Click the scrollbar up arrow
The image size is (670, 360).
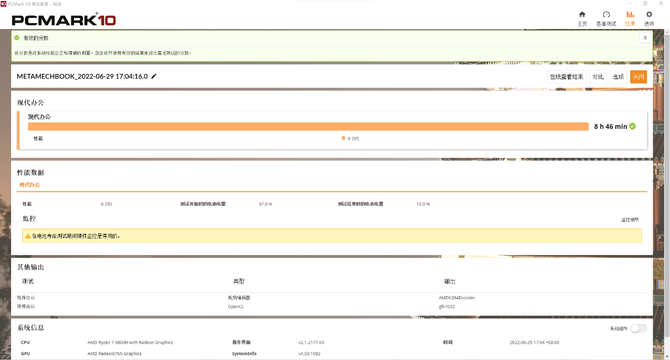pyautogui.click(x=667, y=32)
